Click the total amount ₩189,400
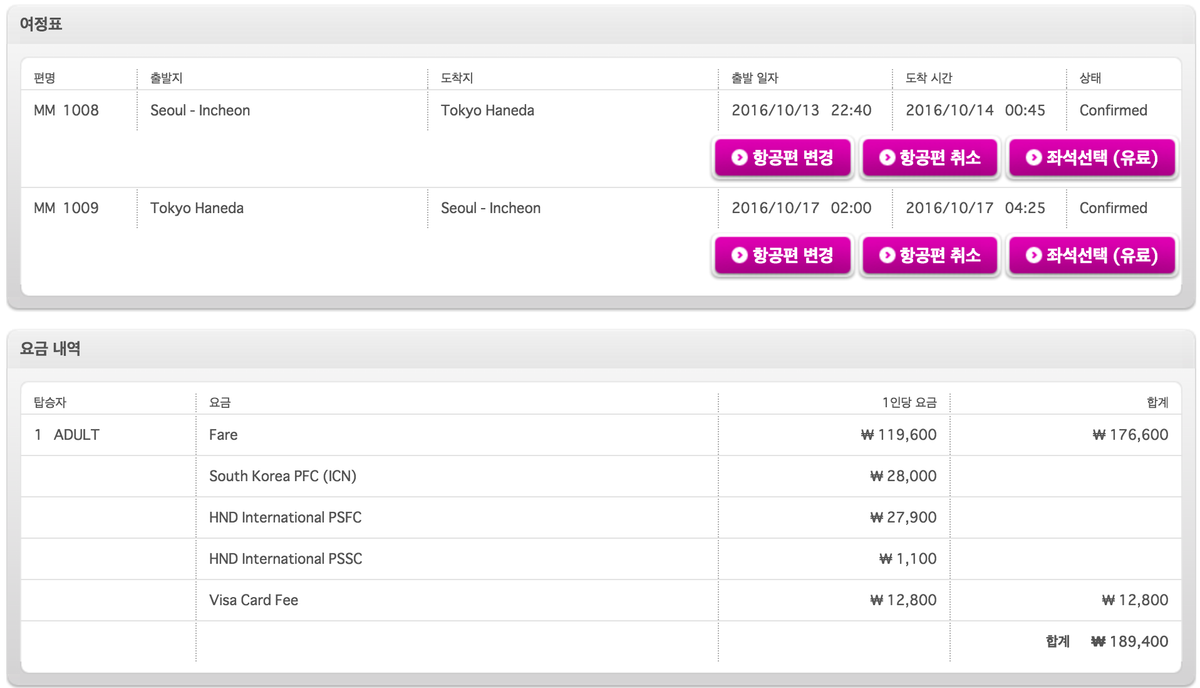The height and width of the screenshot is (688, 1200). [x=1129, y=642]
